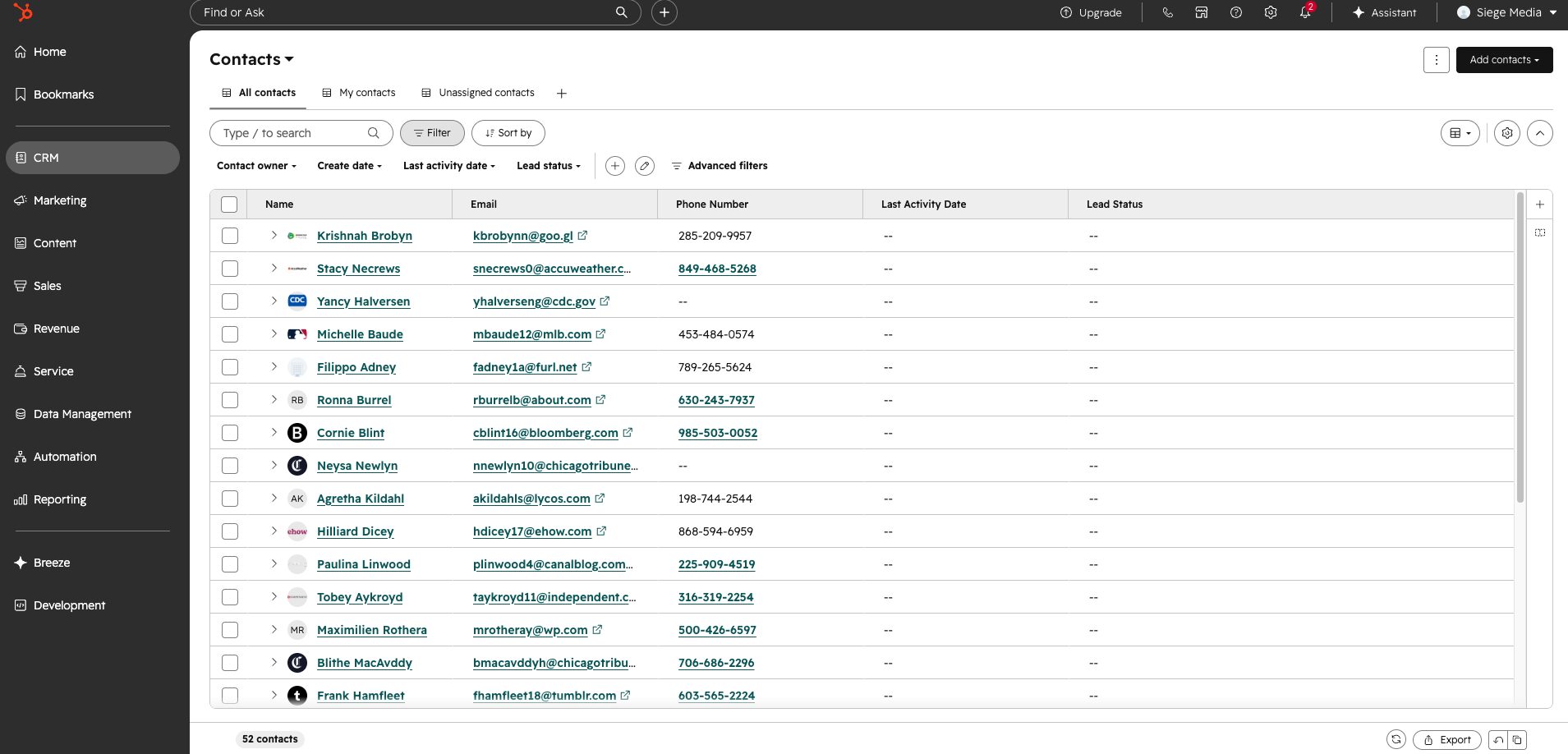Open the calling phone icon
Viewport: 1568px width, 754px height.
1167,12
